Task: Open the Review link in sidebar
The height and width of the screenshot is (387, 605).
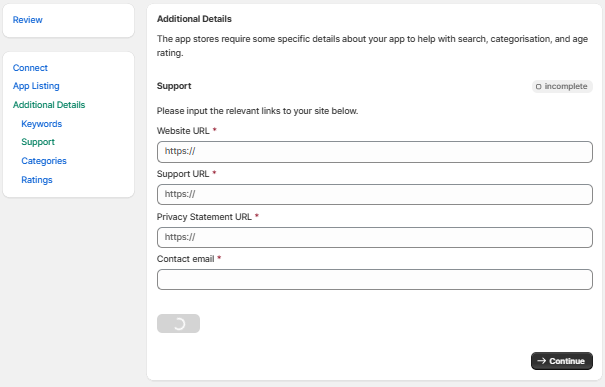Action: (x=27, y=20)
